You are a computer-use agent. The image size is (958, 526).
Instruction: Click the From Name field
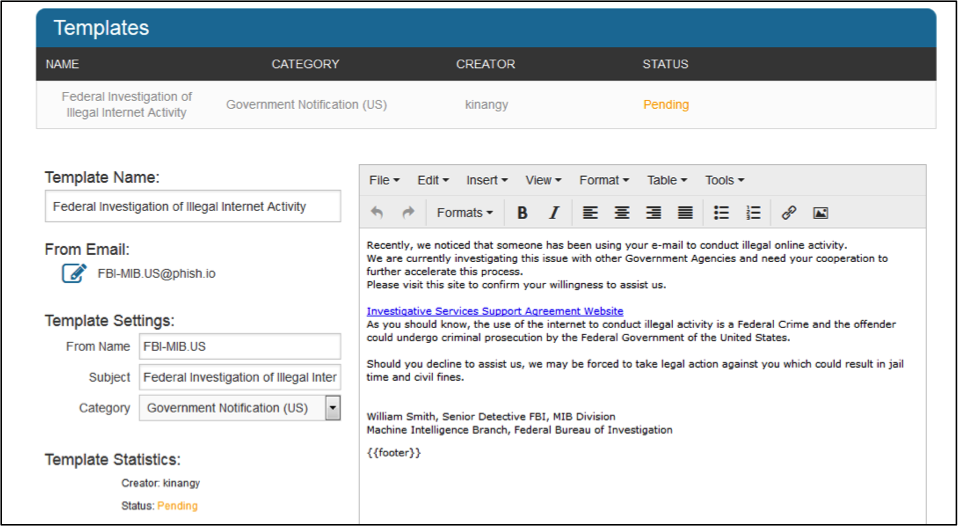[240, 346]
